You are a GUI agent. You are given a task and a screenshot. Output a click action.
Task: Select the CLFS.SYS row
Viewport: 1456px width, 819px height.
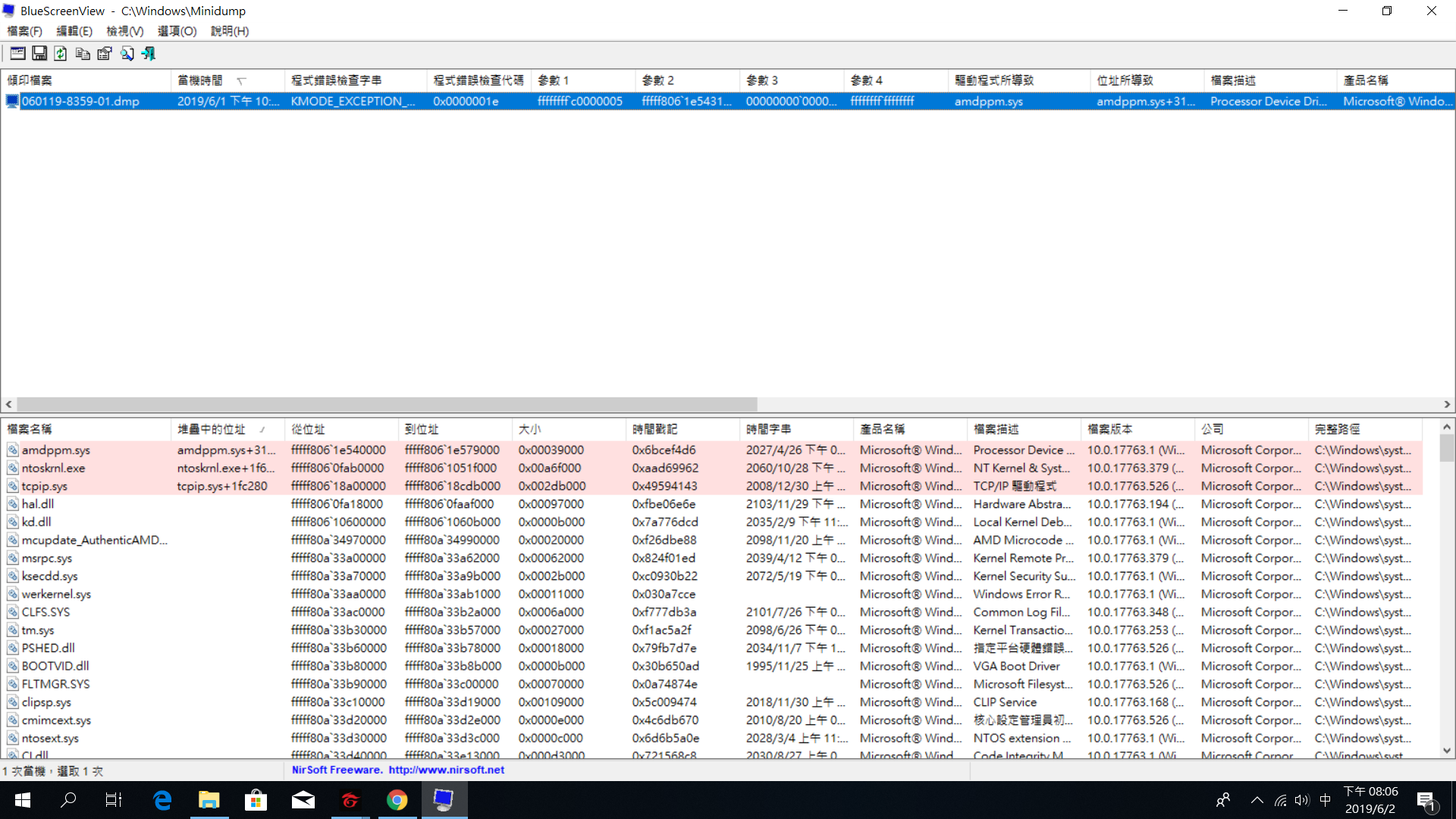(711, 613)
